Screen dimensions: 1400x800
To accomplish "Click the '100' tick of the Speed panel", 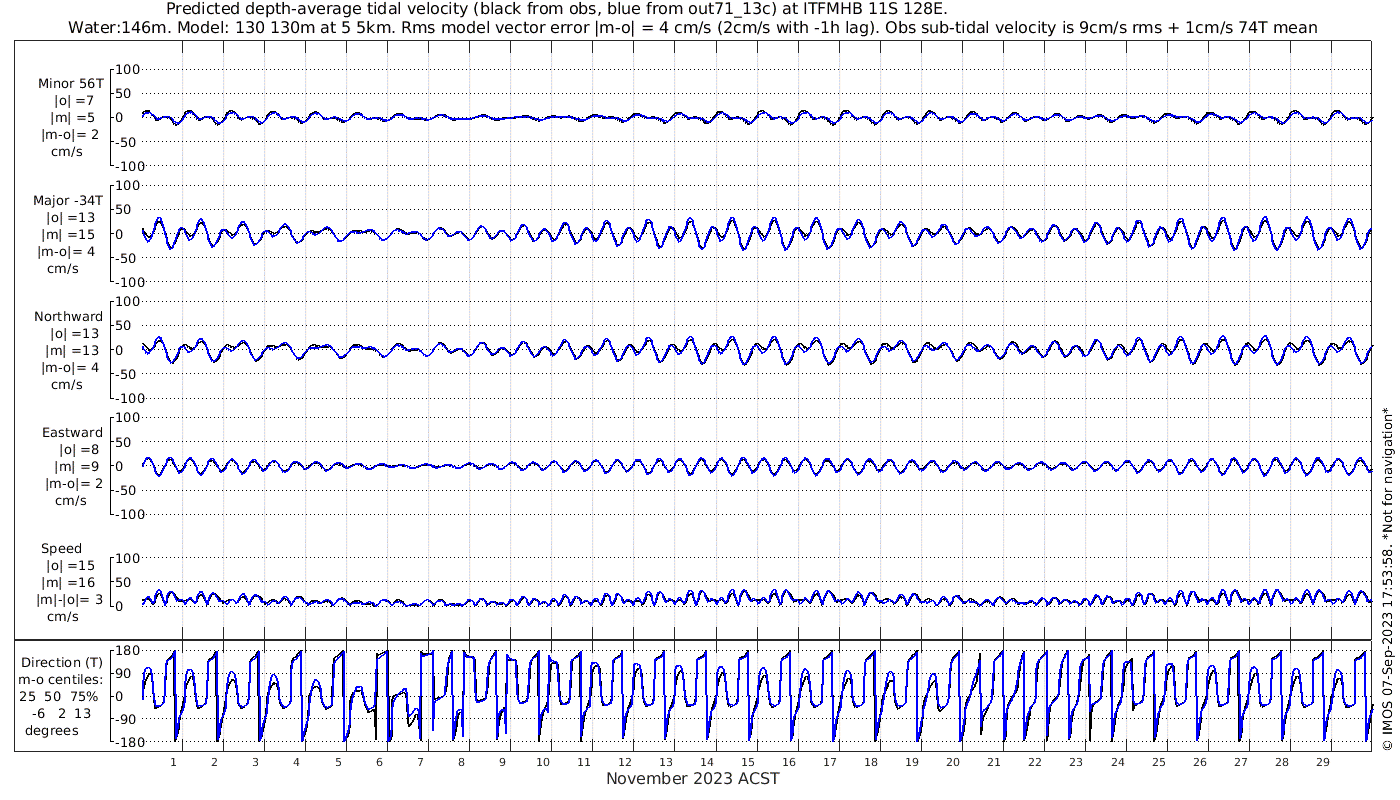I will tap(130, 558).
